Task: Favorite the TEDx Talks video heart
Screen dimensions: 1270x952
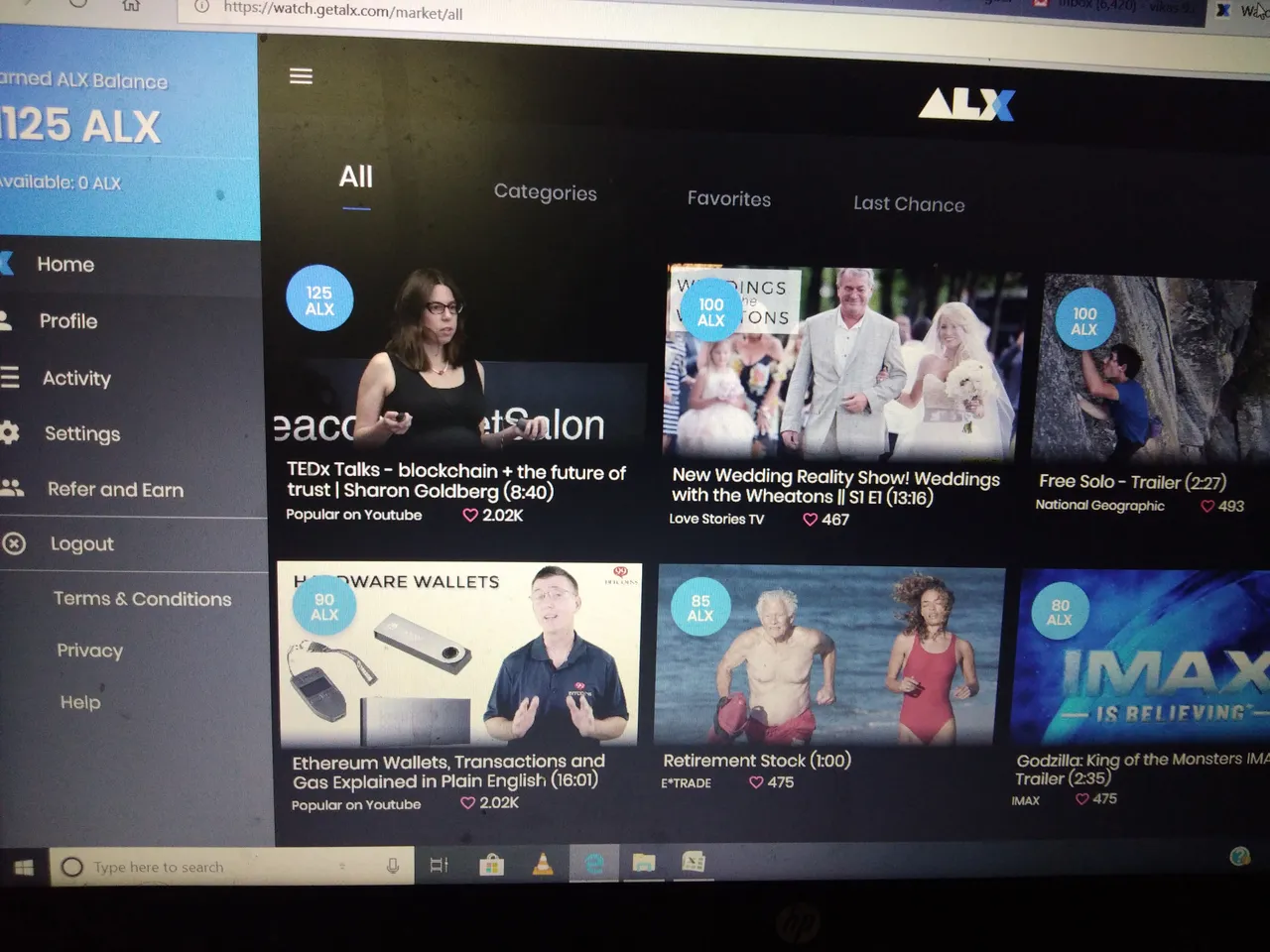Action: tap(470, 515)
